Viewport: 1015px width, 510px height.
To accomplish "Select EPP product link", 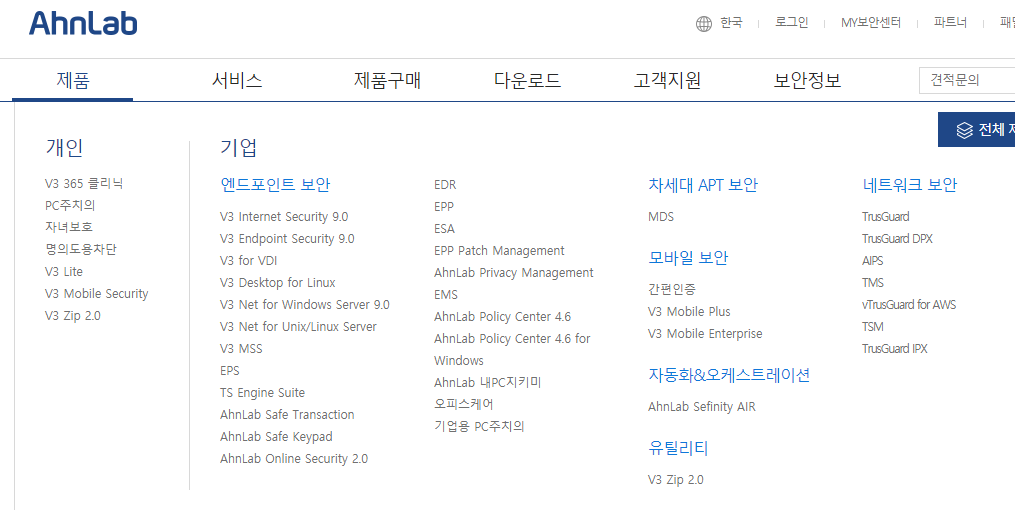I will pos(443,207).
